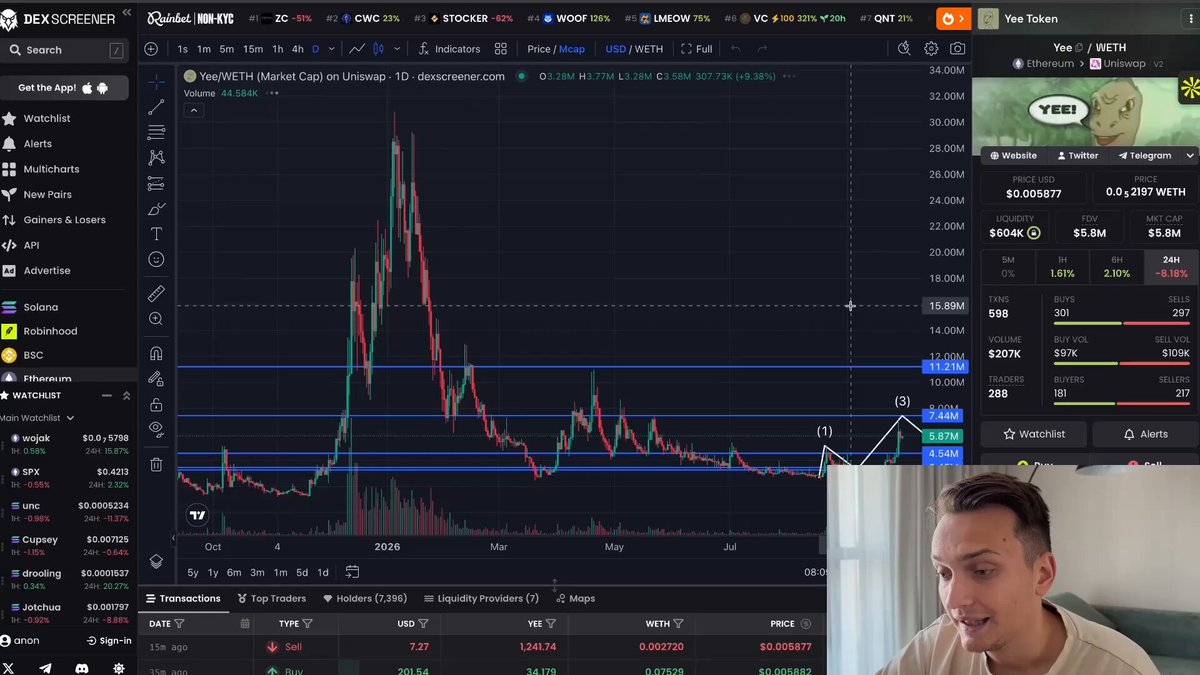Image resolution: width=1200 pixels, height=675 pixels.
Task: Expand the timeframe interval dropdown arrow
Action: click(x=331, y=49)
